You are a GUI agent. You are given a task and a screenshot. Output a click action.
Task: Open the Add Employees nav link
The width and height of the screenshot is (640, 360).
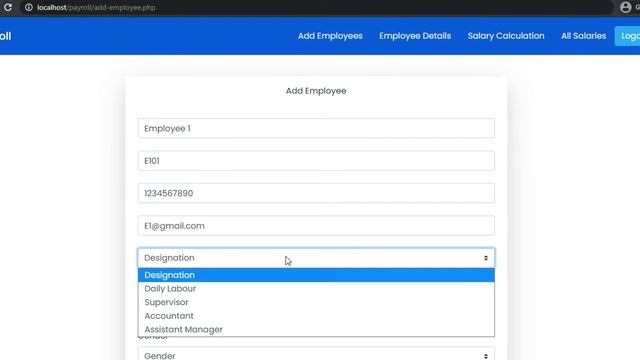[x=330, y=36]
